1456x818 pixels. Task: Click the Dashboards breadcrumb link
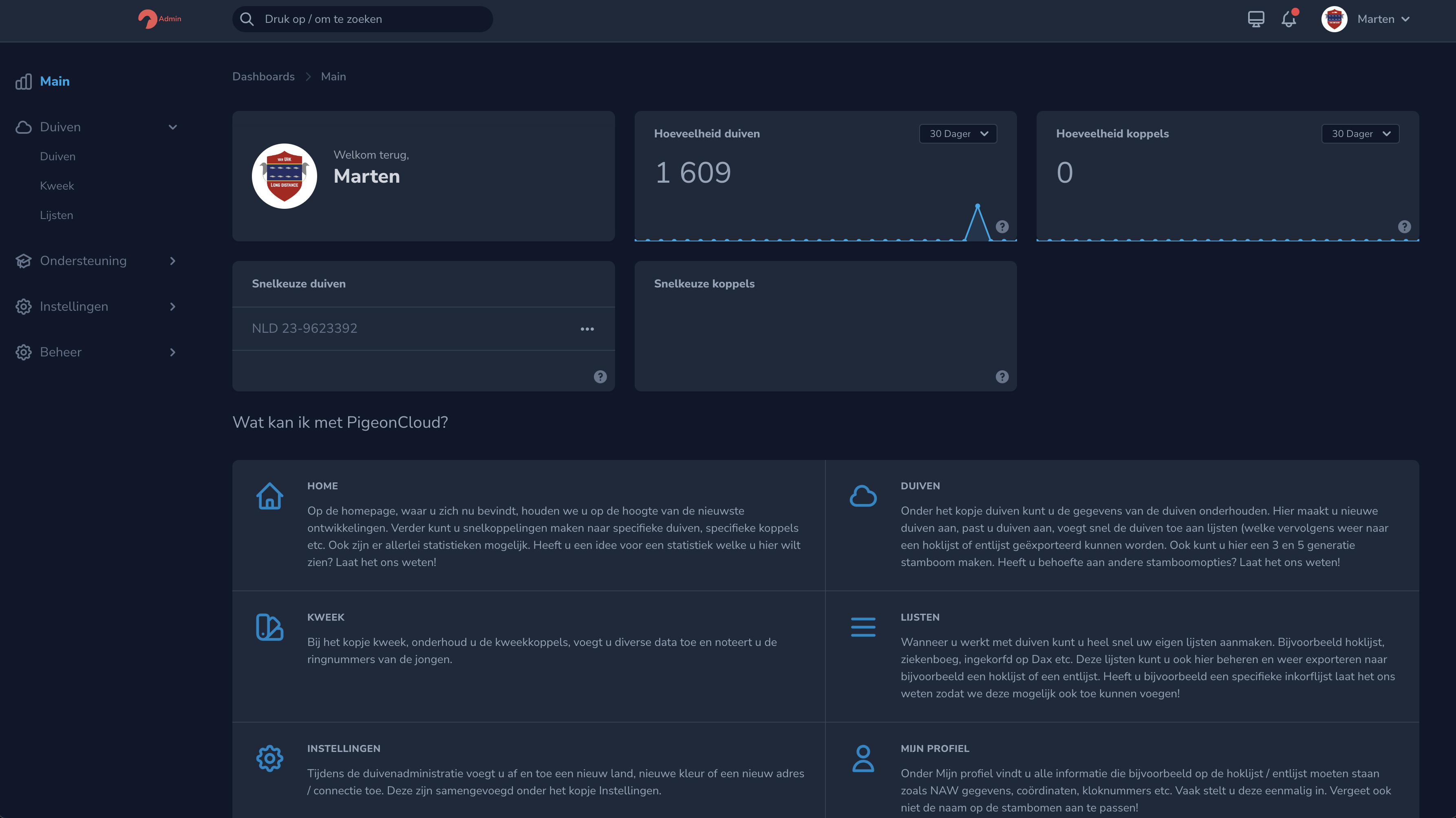point(263,77)
